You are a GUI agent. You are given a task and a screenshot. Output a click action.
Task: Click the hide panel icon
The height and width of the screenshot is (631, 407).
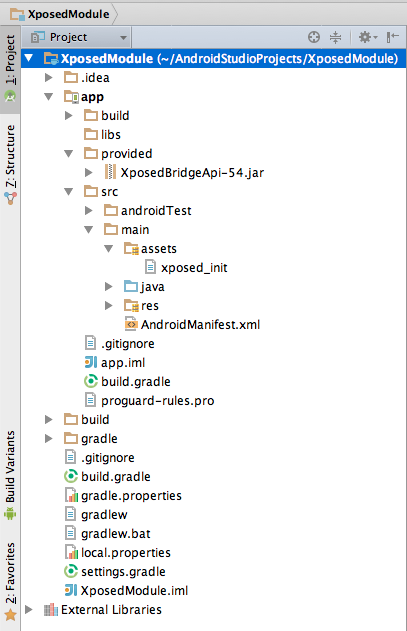click(393, 37)
